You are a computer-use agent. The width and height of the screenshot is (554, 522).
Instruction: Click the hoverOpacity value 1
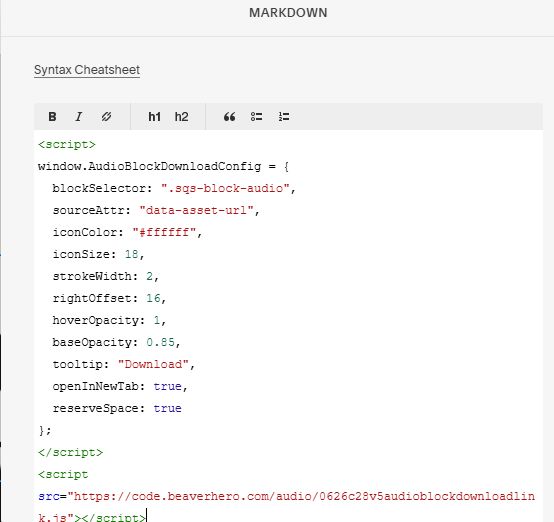[x=157, y=320]
